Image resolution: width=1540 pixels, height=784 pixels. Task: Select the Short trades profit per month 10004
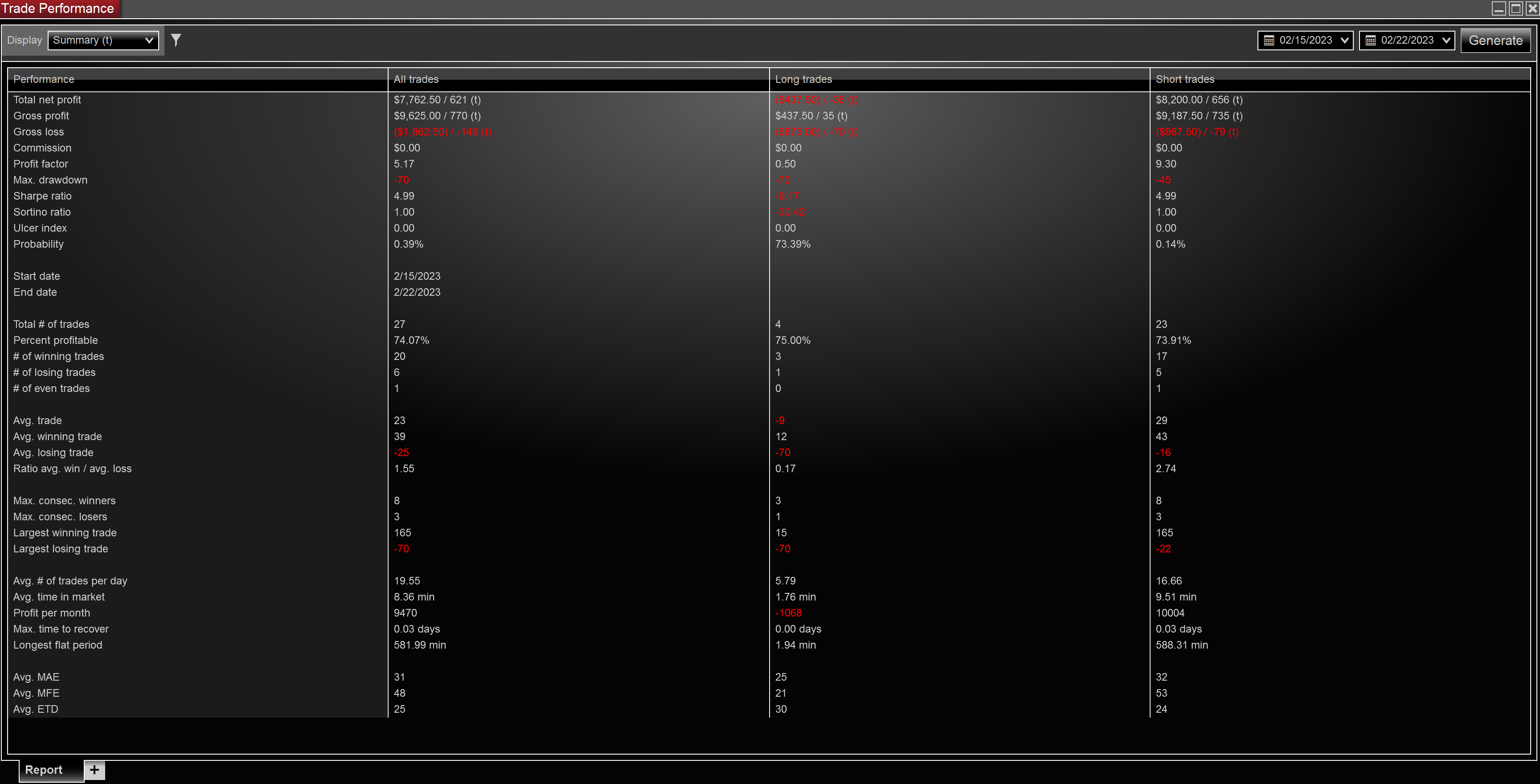pyautogui.click(x=1170, y=613)
